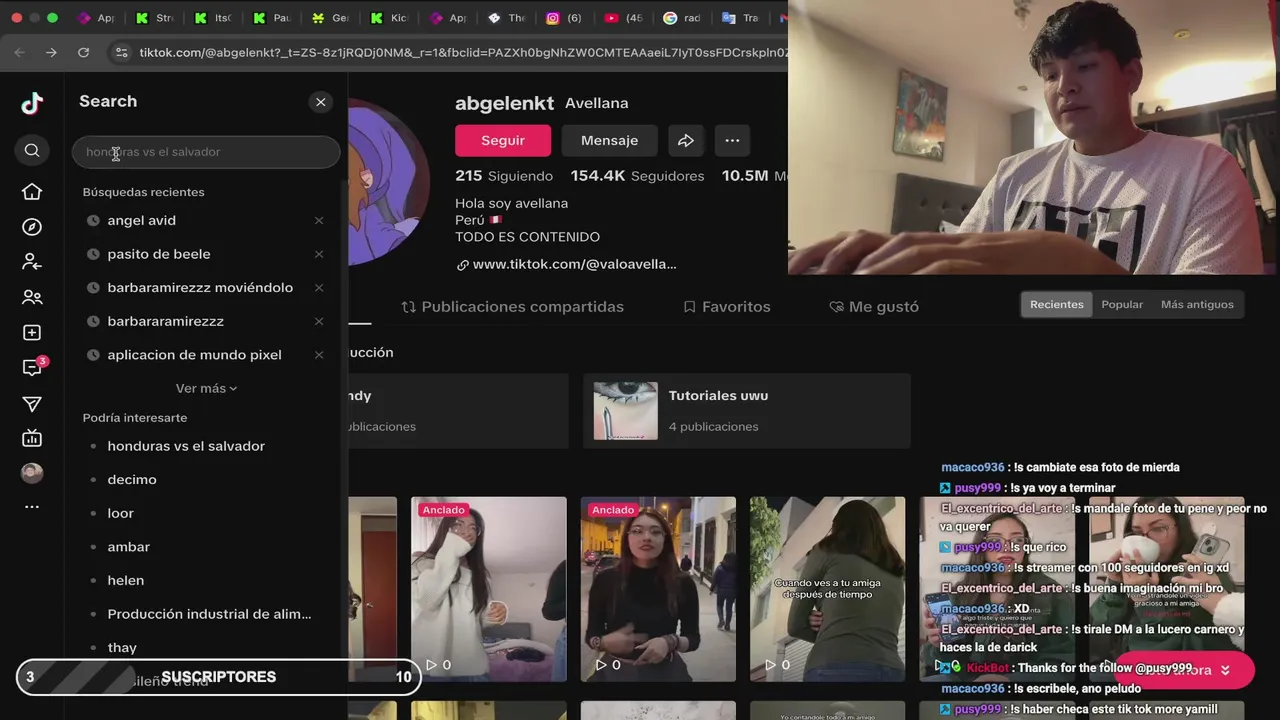Screen dimensions: 1280x720
Task: Expand 'Ver más' recent searches
Action: pos(206,388)
